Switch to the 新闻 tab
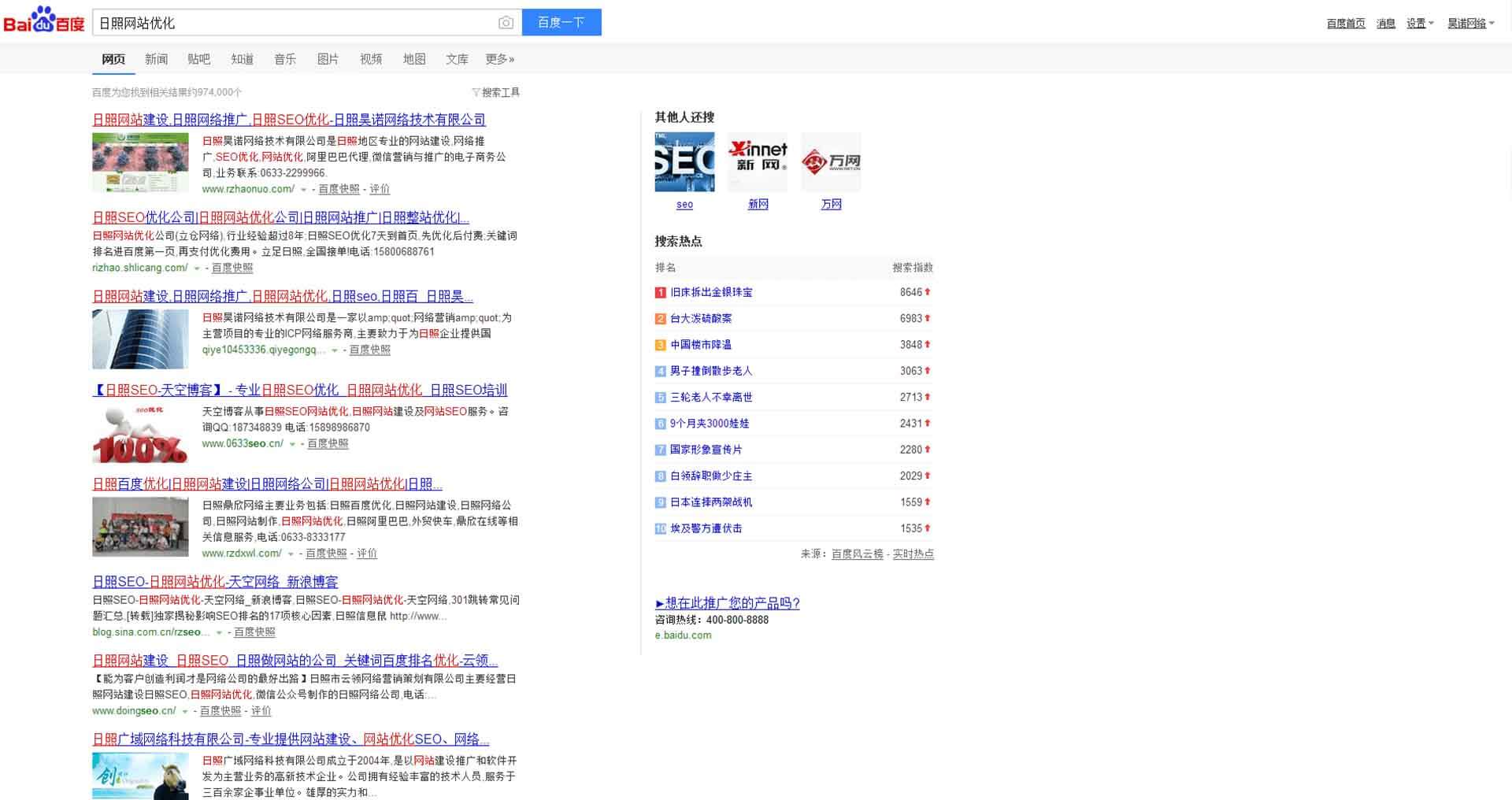1512x800 pixels. (x=156, y=59)
